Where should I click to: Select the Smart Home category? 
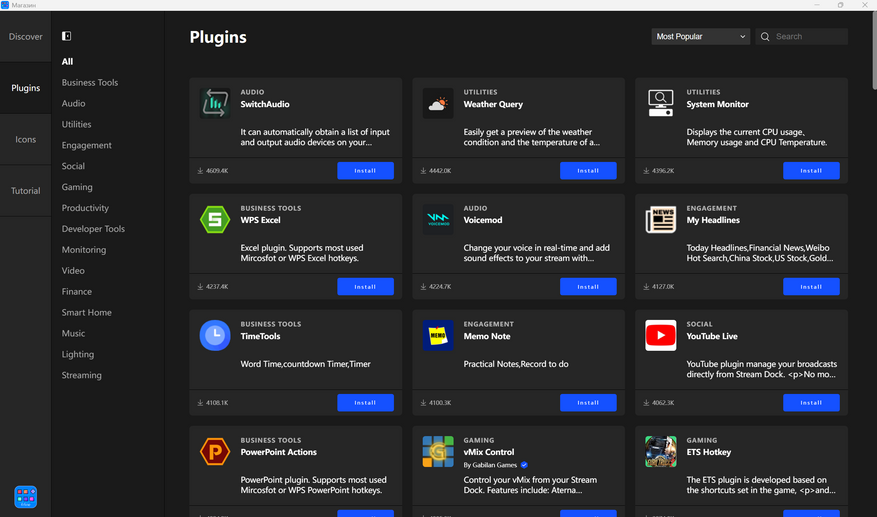87,313
